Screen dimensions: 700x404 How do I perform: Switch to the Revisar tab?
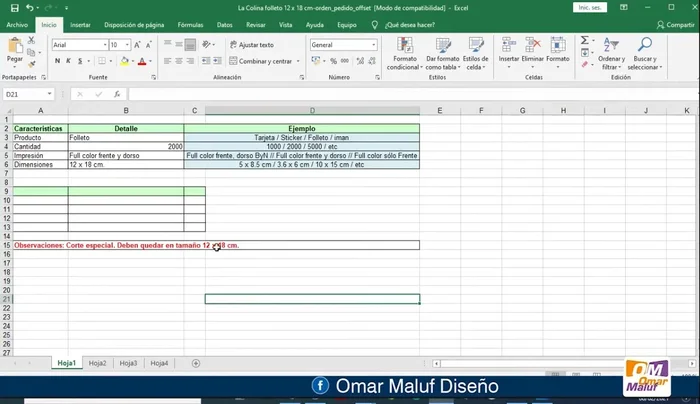256,25
